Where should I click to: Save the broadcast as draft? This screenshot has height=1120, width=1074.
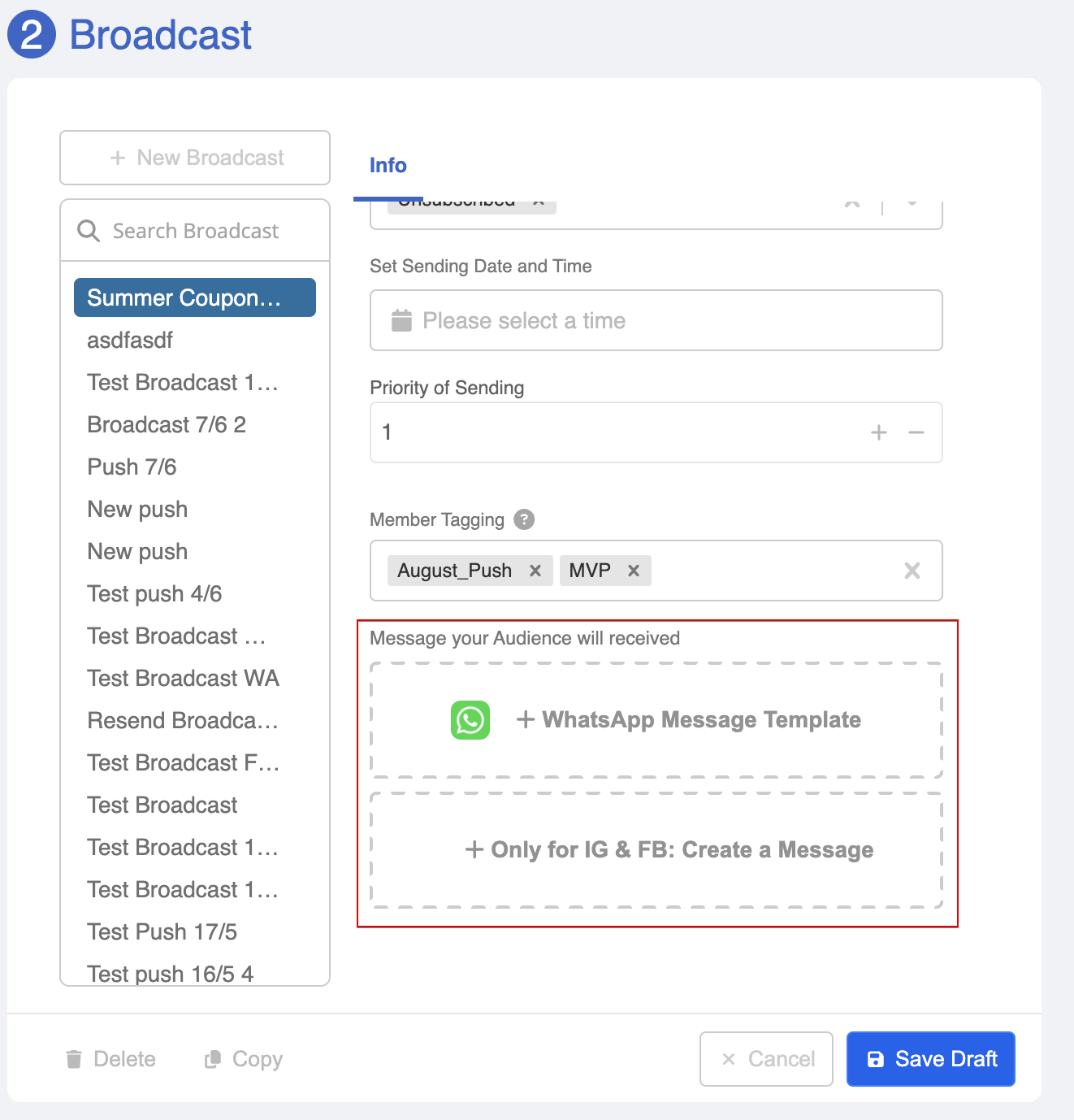point(930,1059)
